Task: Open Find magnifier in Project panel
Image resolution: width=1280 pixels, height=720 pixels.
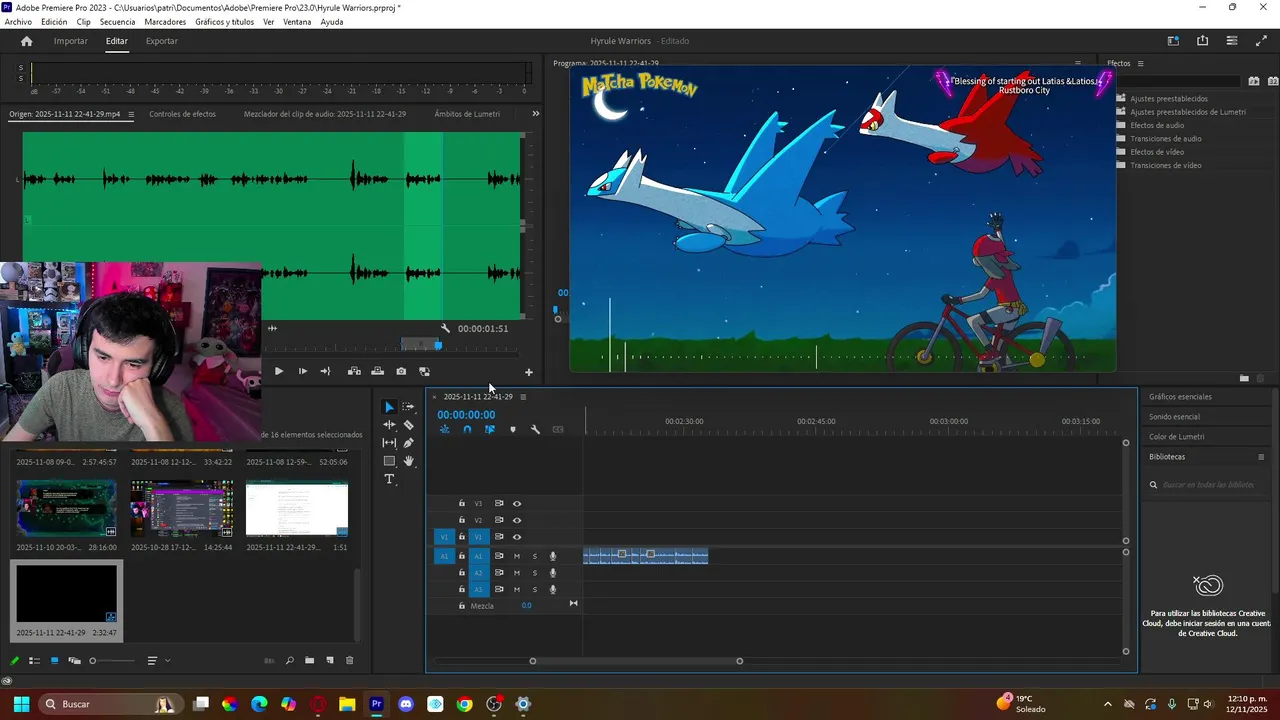Action: [x=290, y=661]
